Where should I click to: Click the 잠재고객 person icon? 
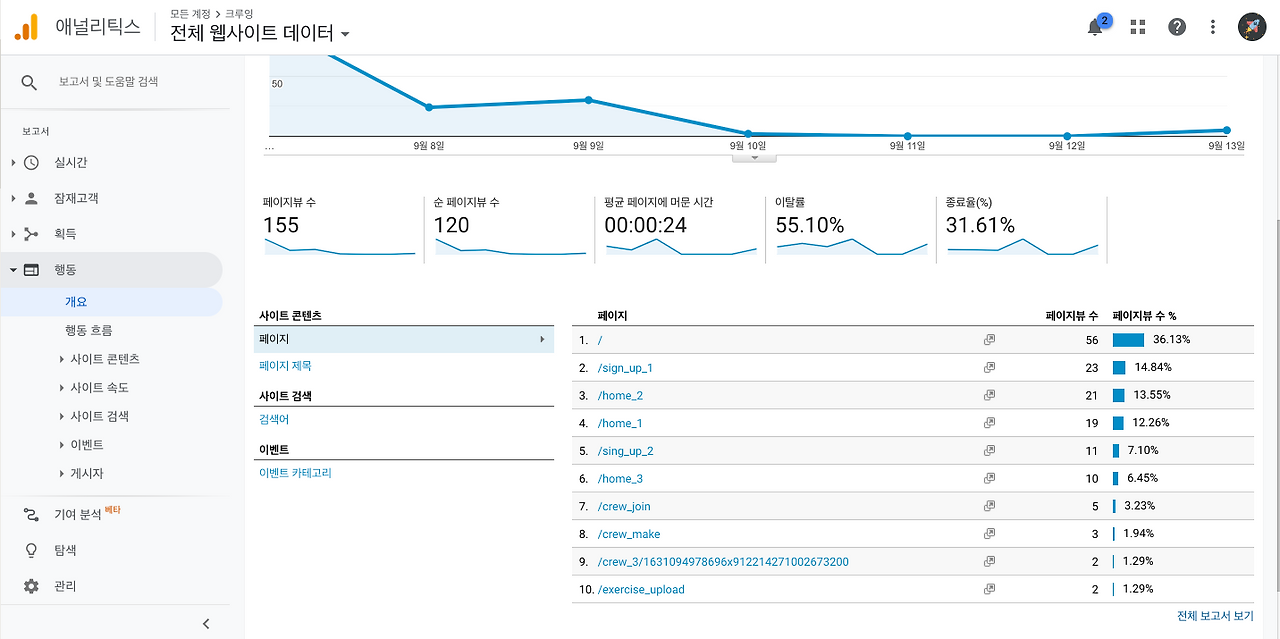click(31, 198)
